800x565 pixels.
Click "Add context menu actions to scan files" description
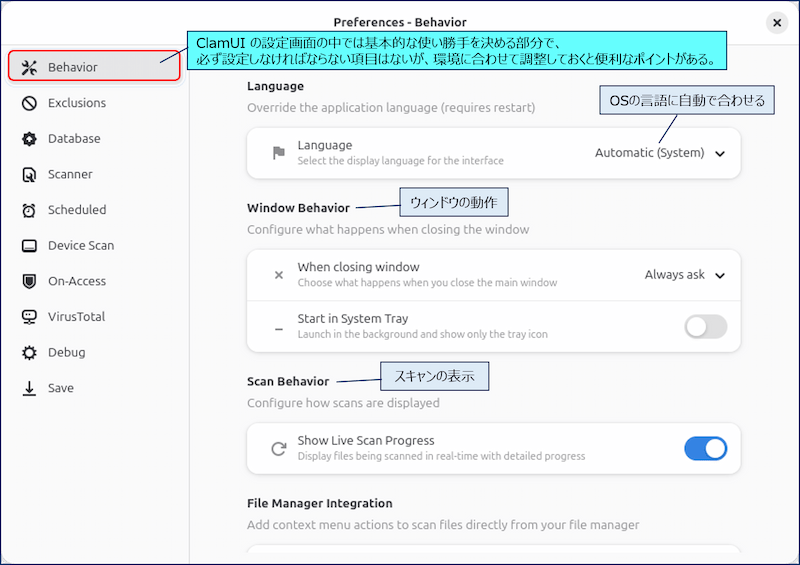[x=443, y=525]
